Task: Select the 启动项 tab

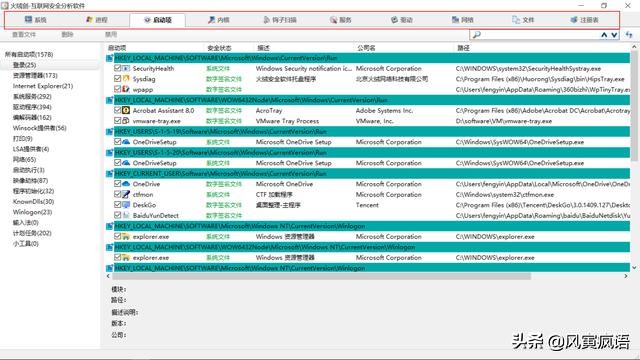Action: tap(158, 20)
